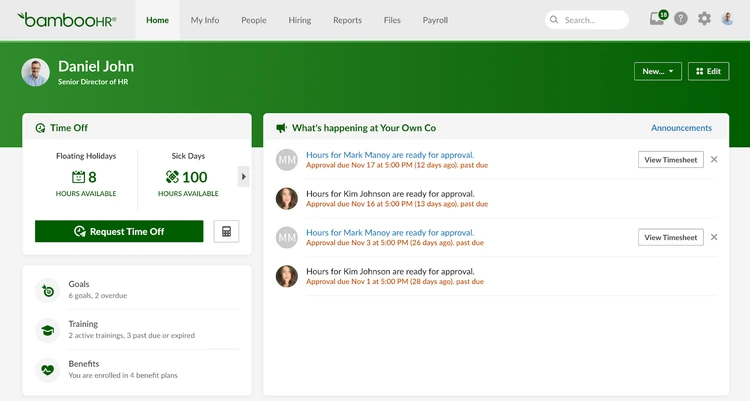This screenshot has height=401, width=750.
Task: Expand the New... dropdown button
Action: point(657,71)
